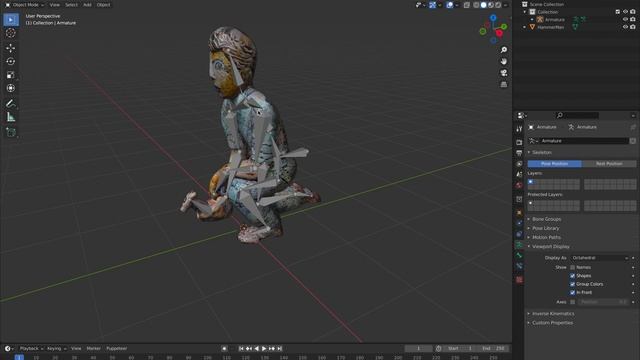
Task: Open the Tool properties tab
Action: 519,129
